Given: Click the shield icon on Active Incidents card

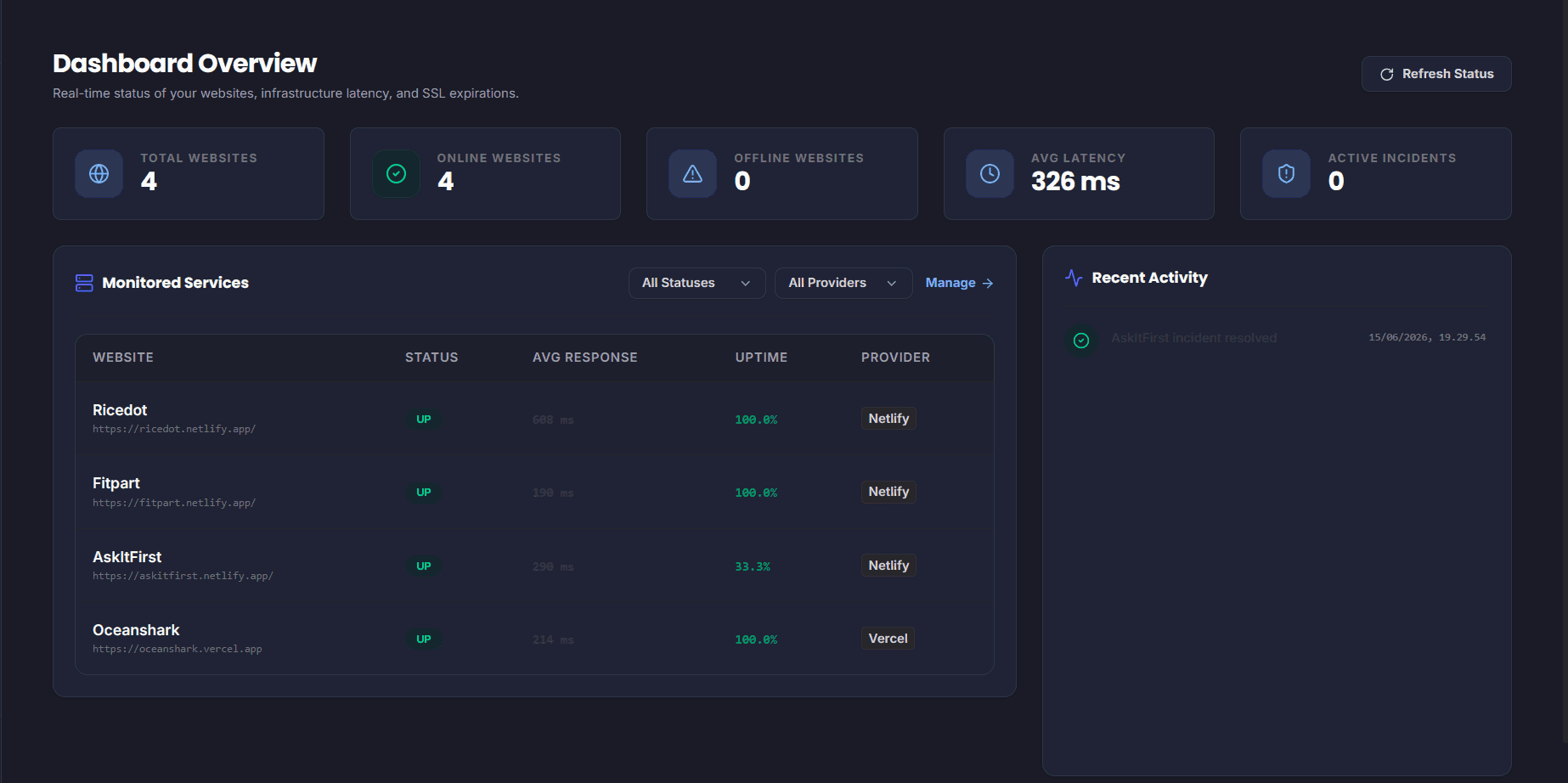Looking at the screenshot, I should click(x=1287, y=174).
